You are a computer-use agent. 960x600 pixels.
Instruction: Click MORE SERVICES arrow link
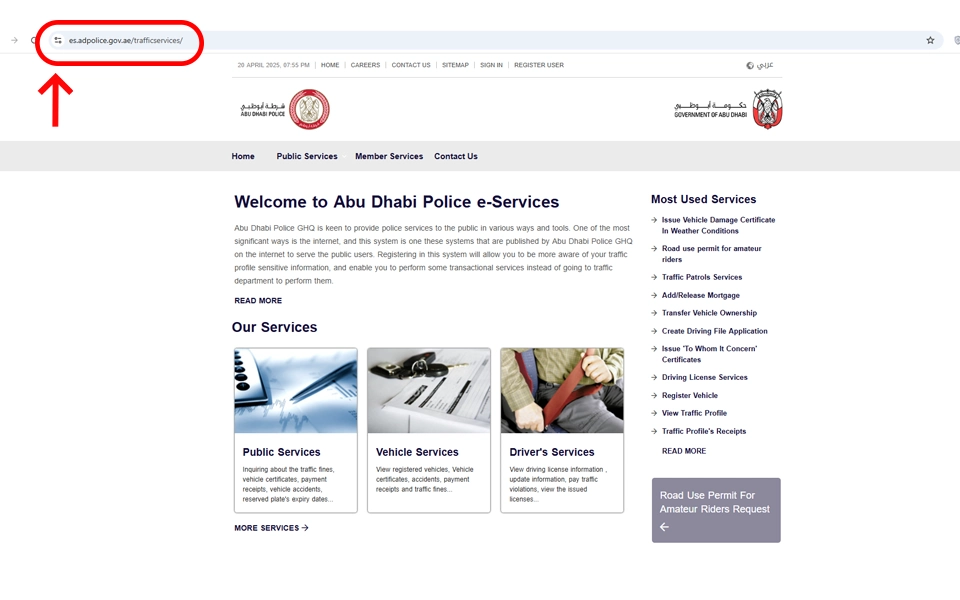[271, 528]
